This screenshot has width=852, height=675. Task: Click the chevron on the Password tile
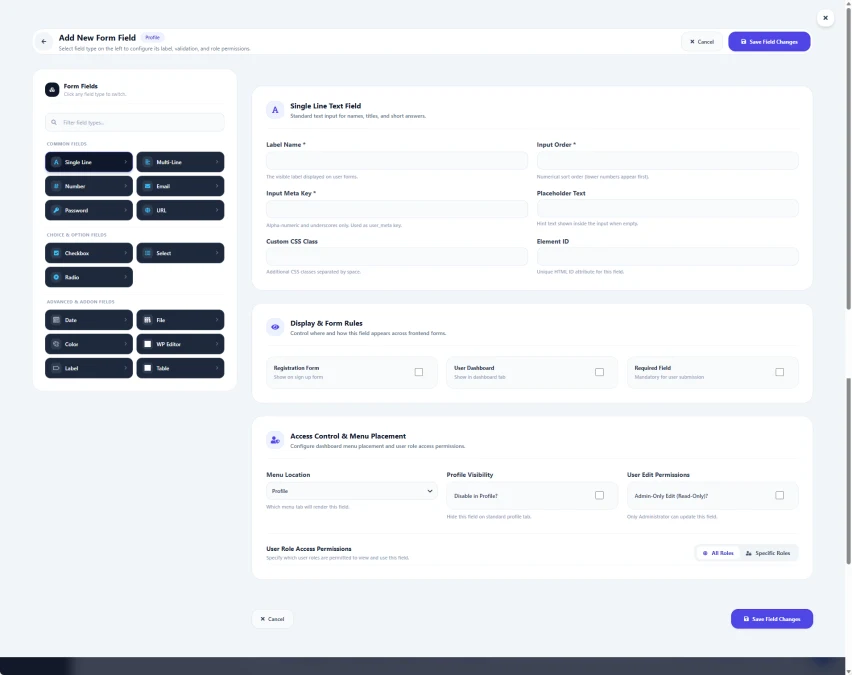(126, 210)
